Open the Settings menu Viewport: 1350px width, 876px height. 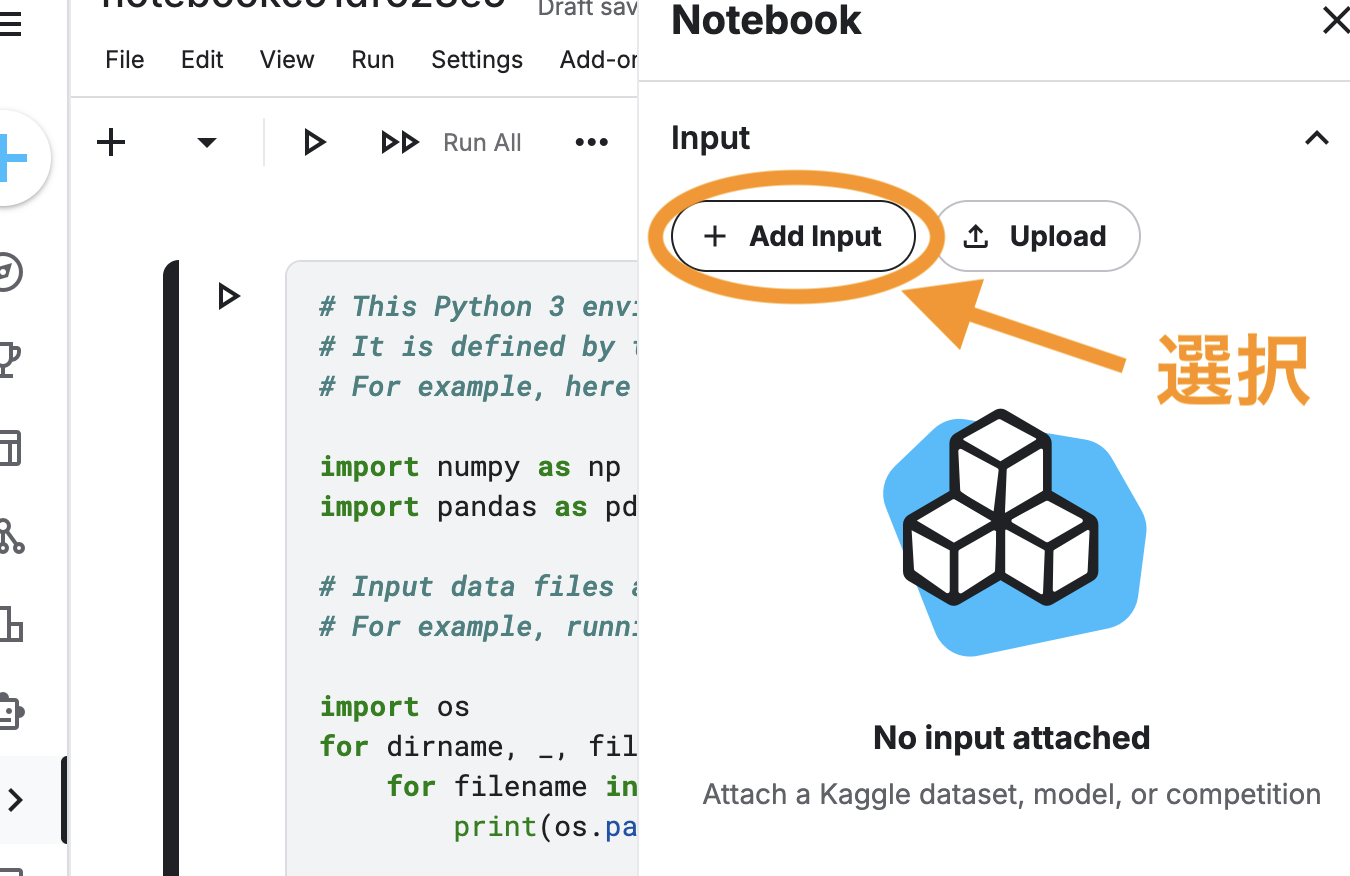point(477,60)
